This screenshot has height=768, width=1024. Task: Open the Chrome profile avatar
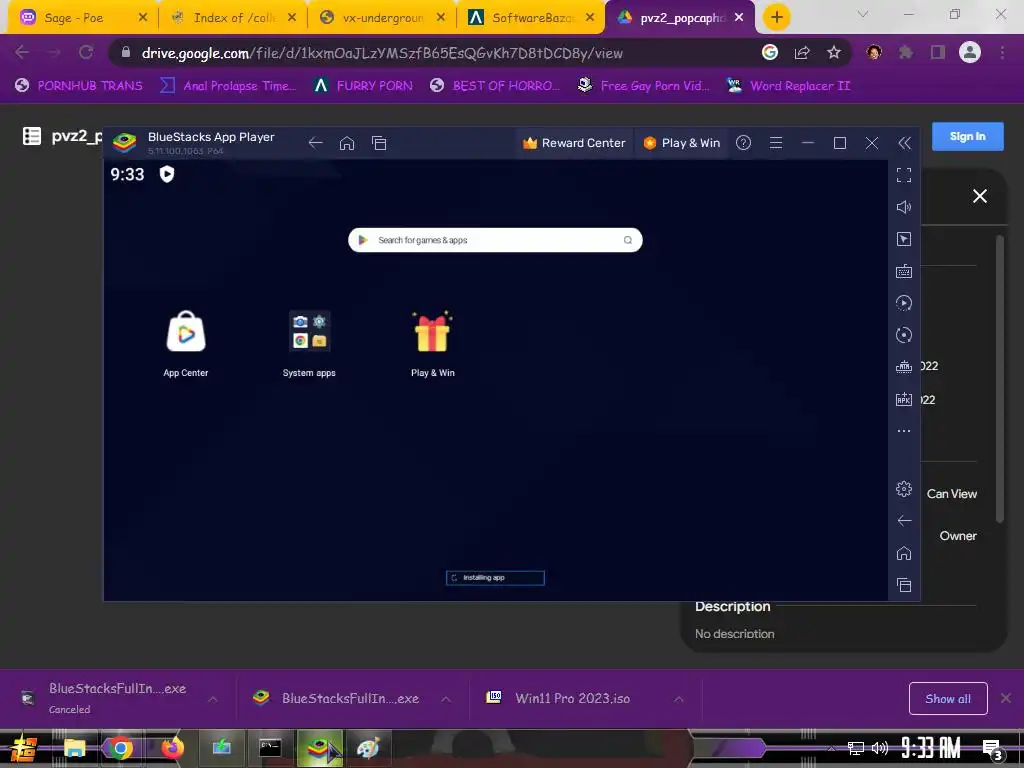pyautogui.click(x=970, y=52)
